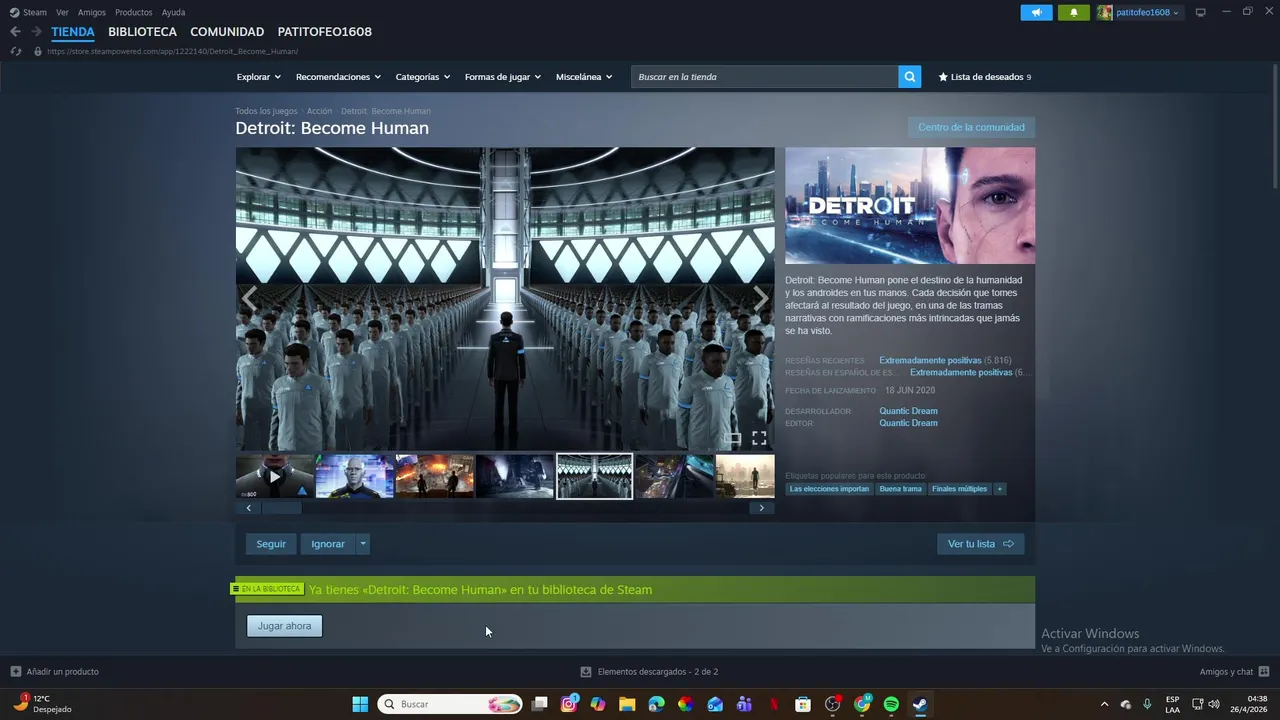Toggle theater mode icon on screenshot viewer
The width and height of the screenshot is (1280, 720).
tap(733, 438)
